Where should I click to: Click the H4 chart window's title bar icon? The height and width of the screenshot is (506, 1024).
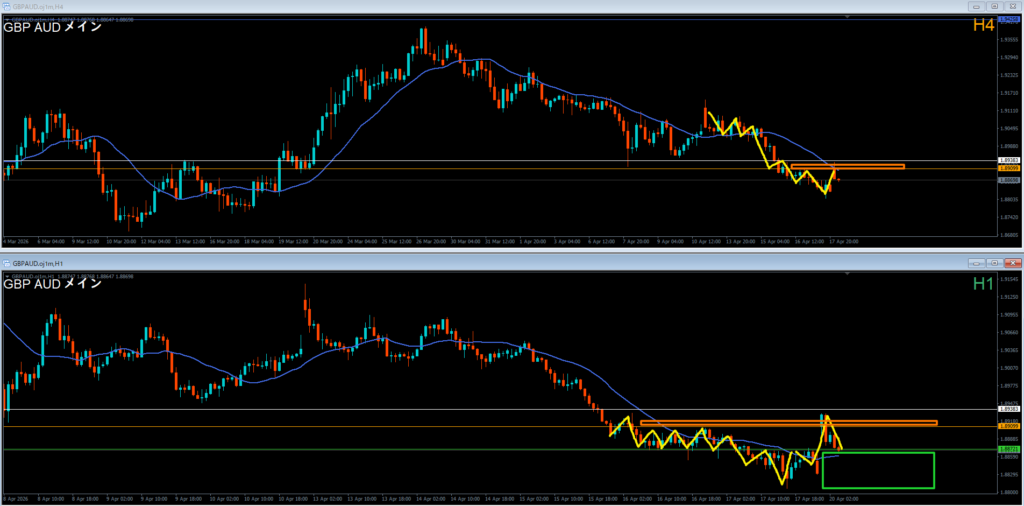pyautogui.click(x=6, y=6)
